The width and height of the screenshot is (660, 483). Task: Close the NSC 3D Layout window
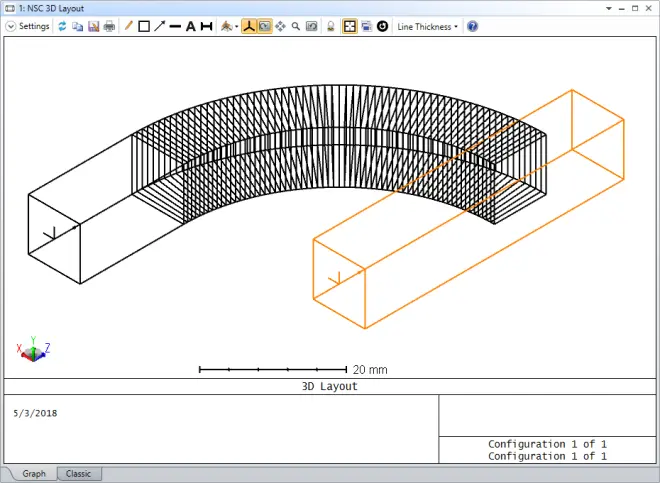click(649, 8)
